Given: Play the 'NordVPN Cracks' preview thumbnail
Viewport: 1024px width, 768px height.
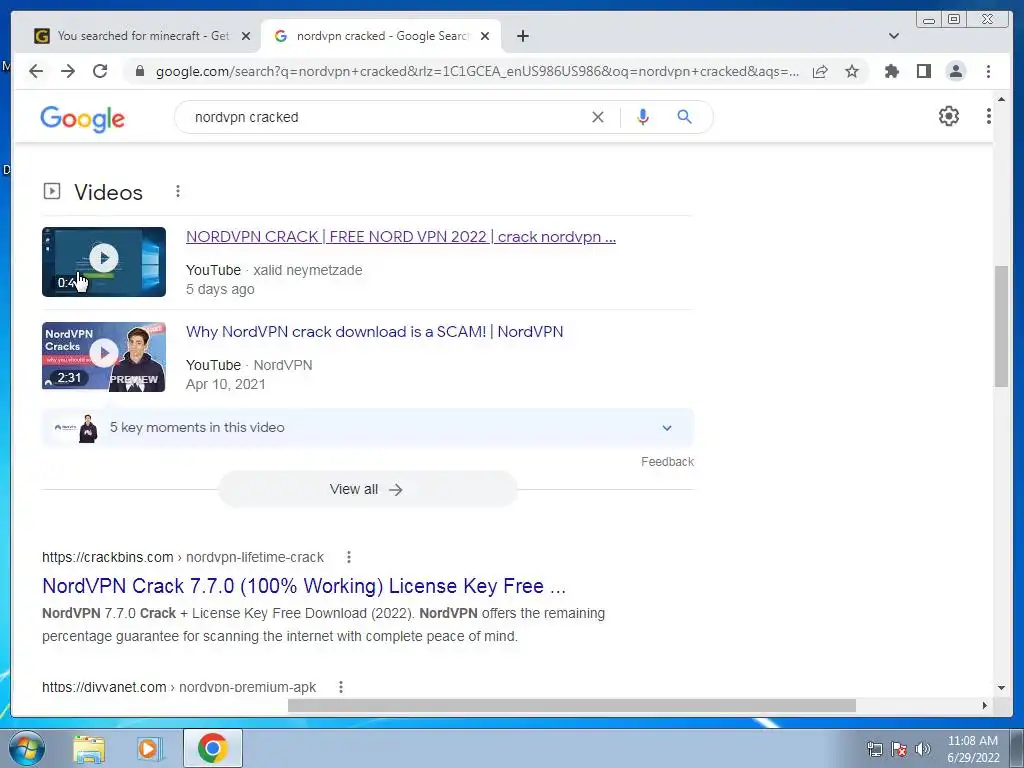Looking at the screenshot, I should click(104, 357).
